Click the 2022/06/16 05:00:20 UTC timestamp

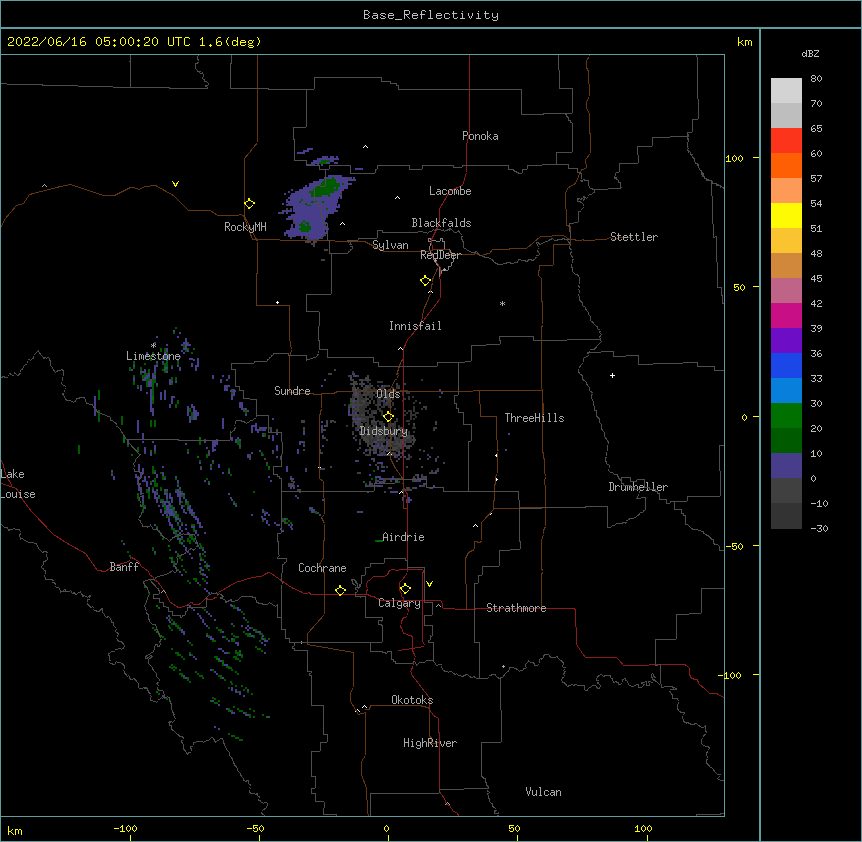134,42
